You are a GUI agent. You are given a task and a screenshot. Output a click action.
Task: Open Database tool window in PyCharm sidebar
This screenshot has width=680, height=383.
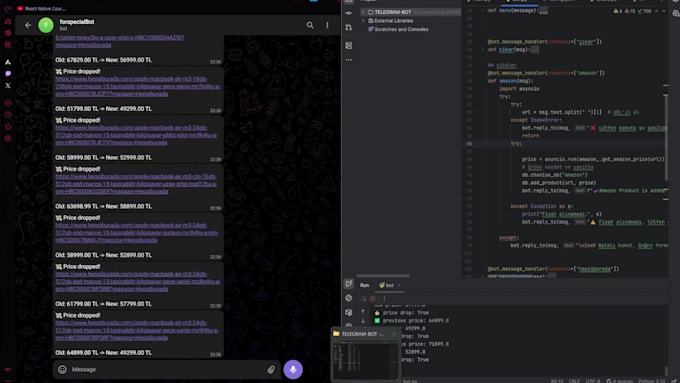pyautogui.click(x=349, y=46)
